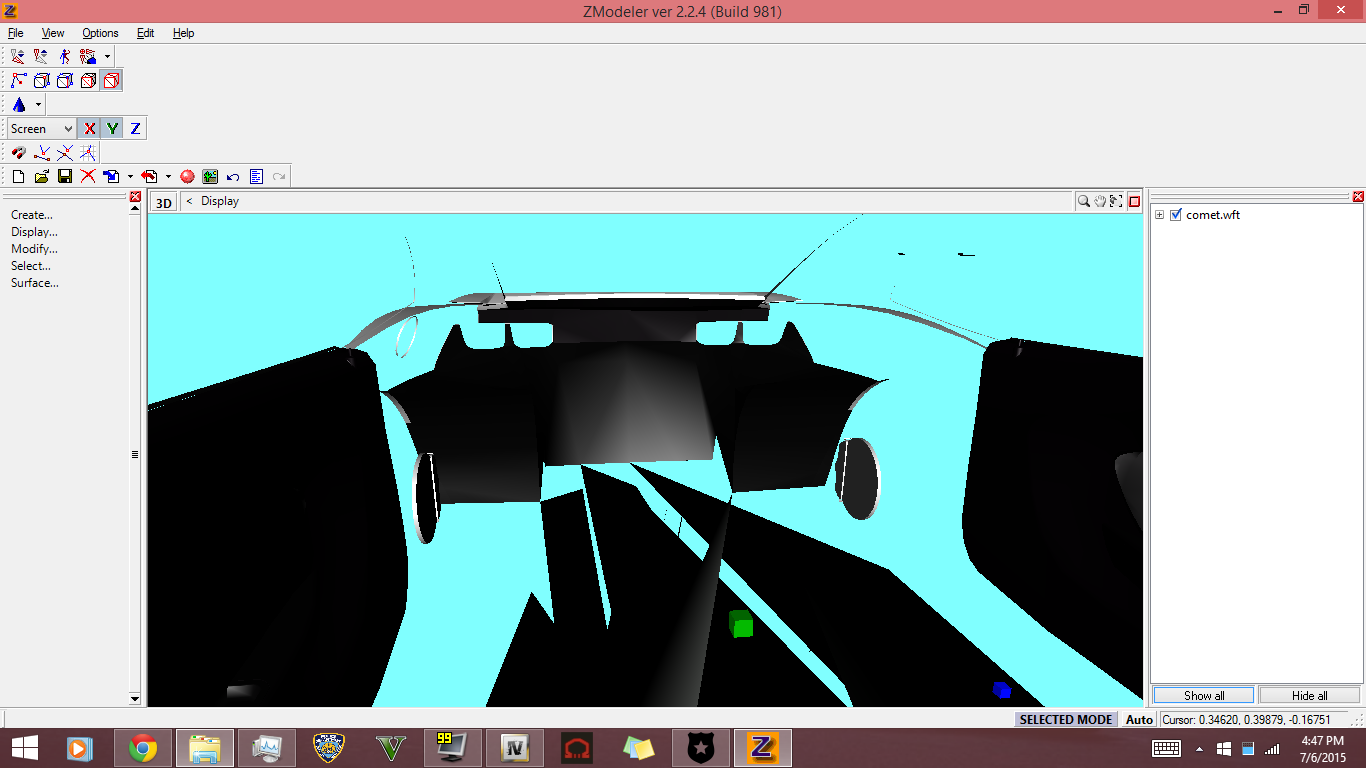Uncheck the comet.wft visibility checkbox
This screenshot has width=1366, height=768.
tap(1176, 215)
